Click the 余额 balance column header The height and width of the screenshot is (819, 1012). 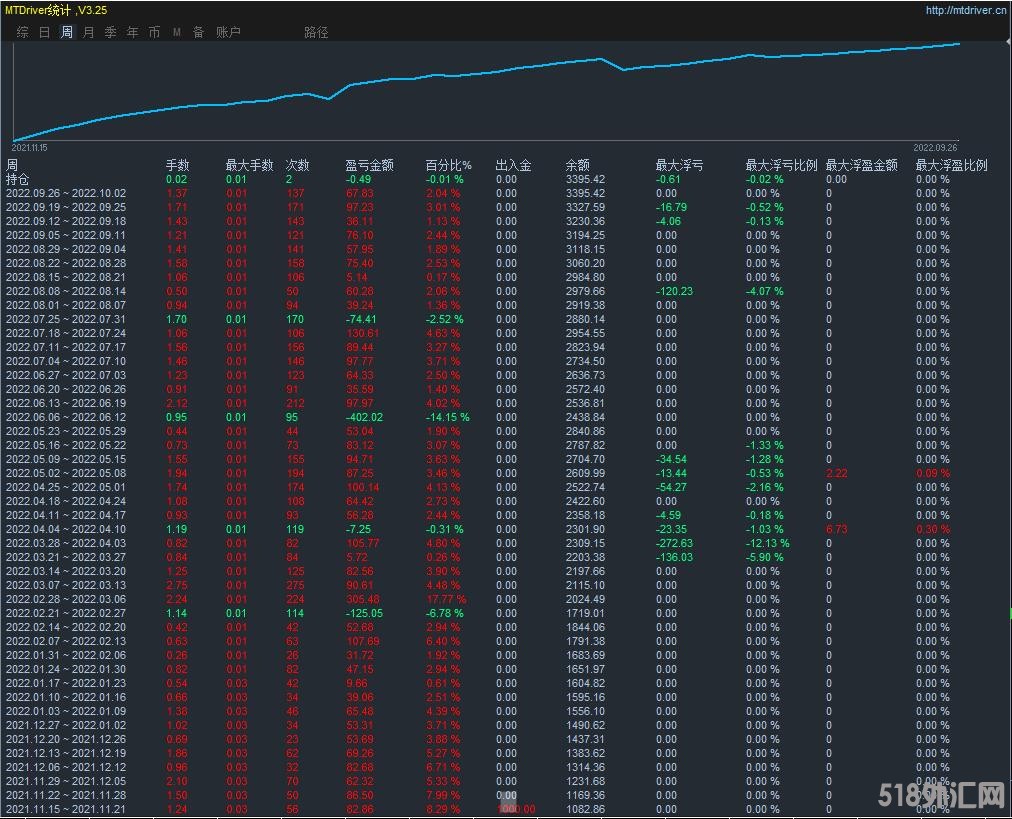tap(577, 165)
